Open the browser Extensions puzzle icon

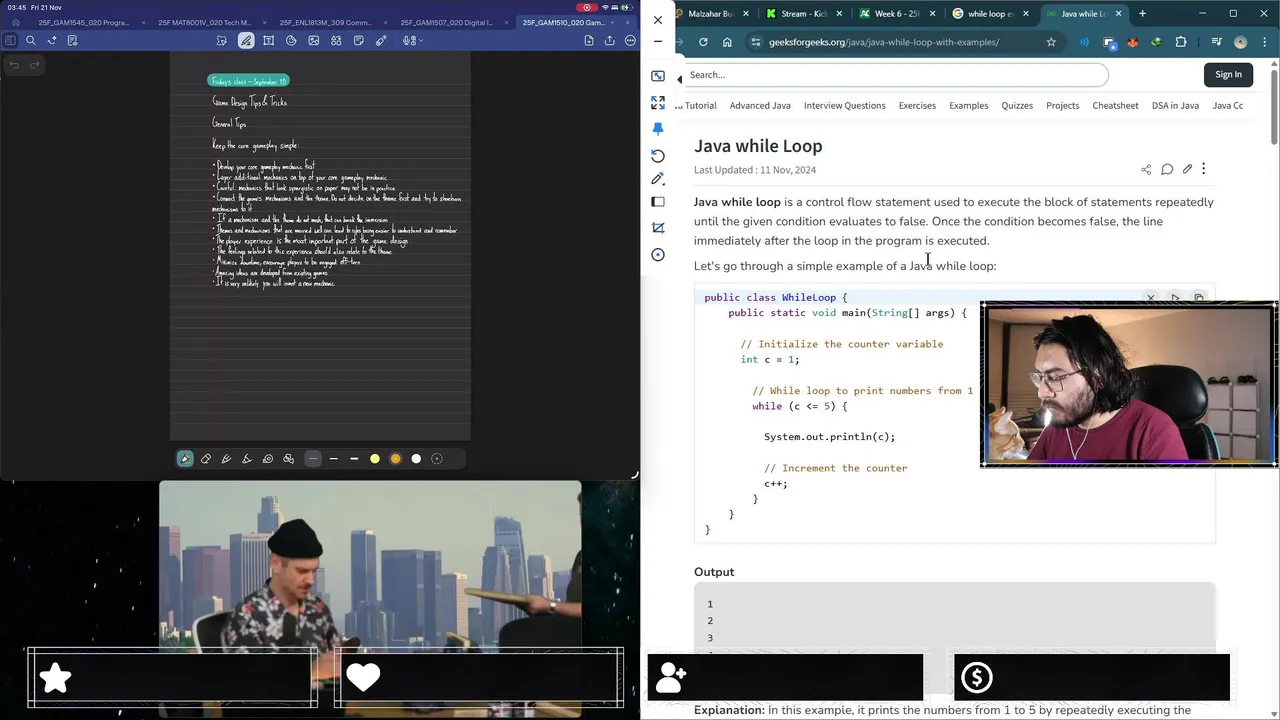pyautogui.click(x=1181, y=42)
